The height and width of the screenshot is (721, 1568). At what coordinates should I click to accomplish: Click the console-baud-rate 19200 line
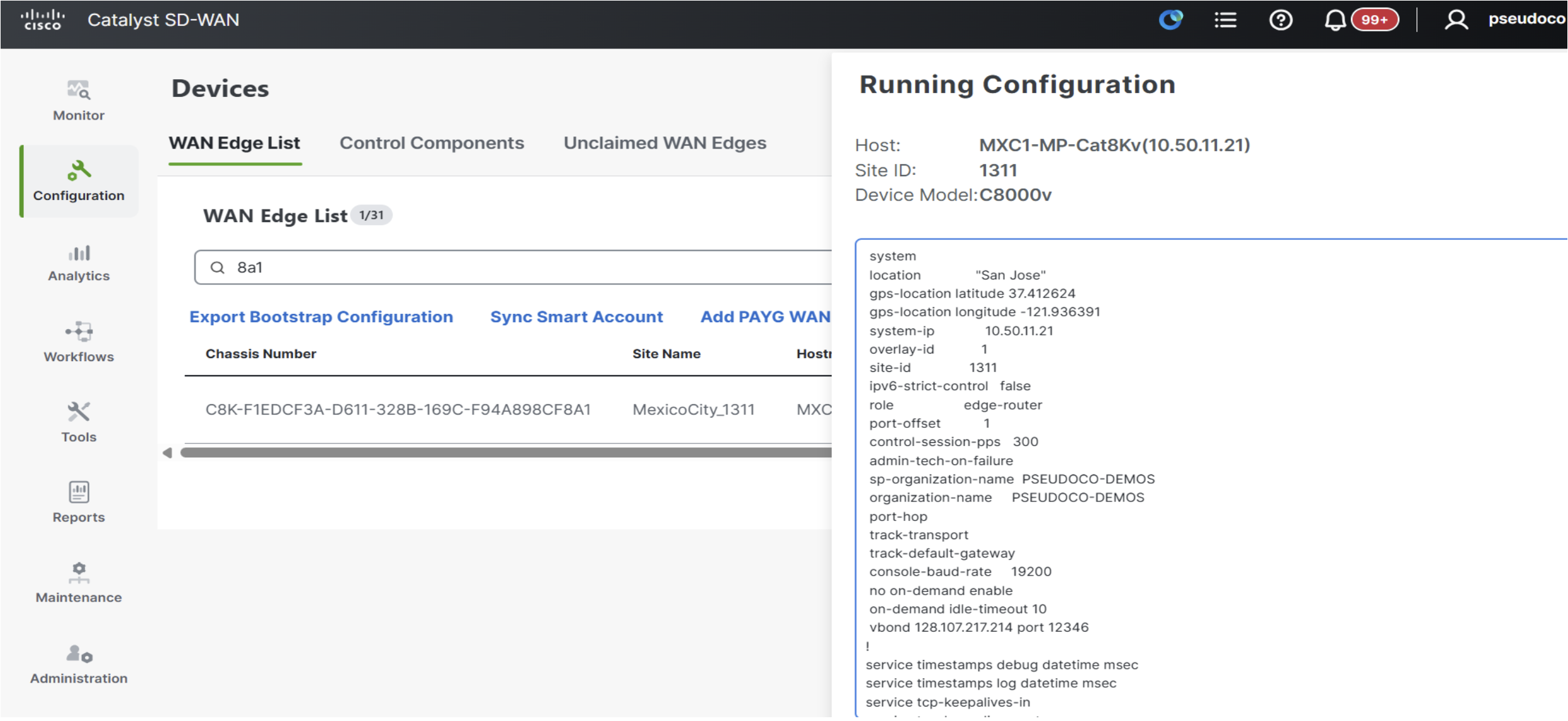tap(960, 571)
